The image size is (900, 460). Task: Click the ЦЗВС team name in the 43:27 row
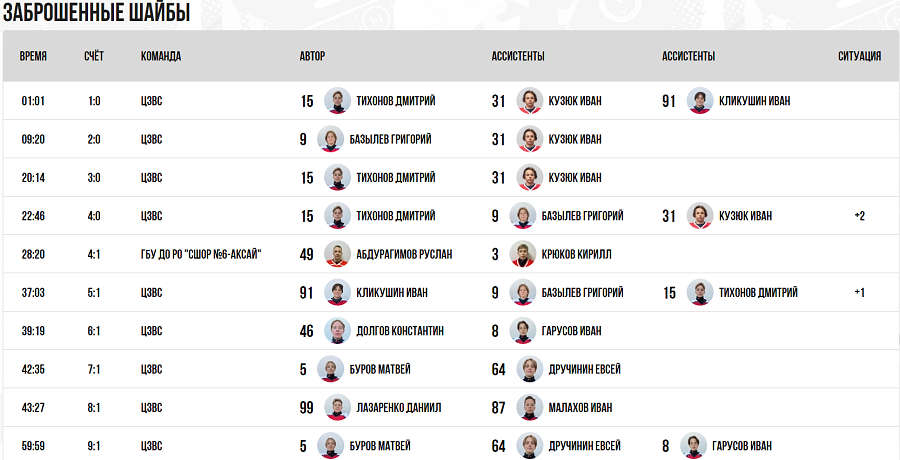(152, 407)
